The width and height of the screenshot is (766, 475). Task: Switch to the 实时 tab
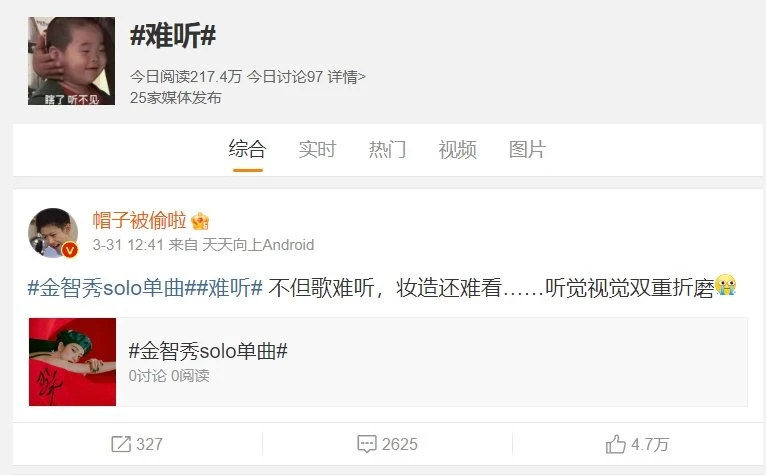pos(317,149)
